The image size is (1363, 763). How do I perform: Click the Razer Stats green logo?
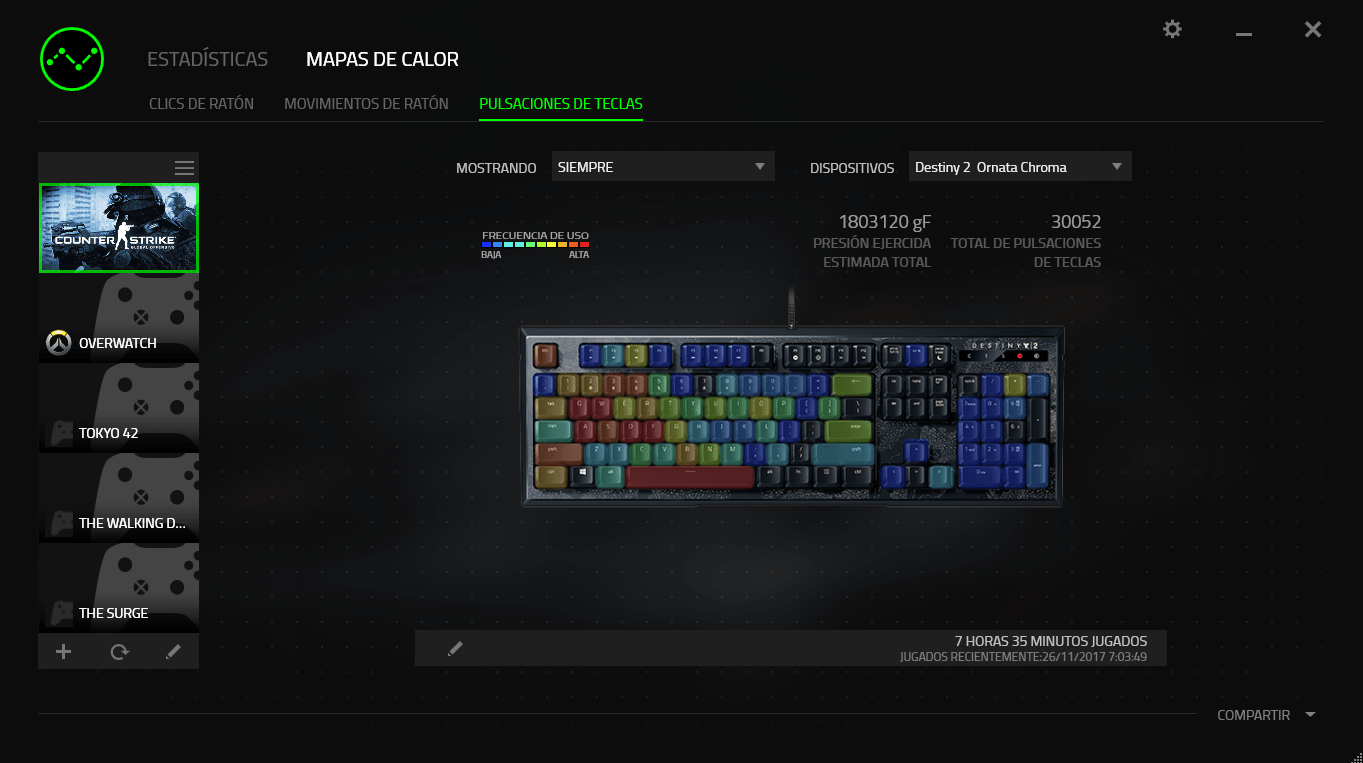[72, 57]
